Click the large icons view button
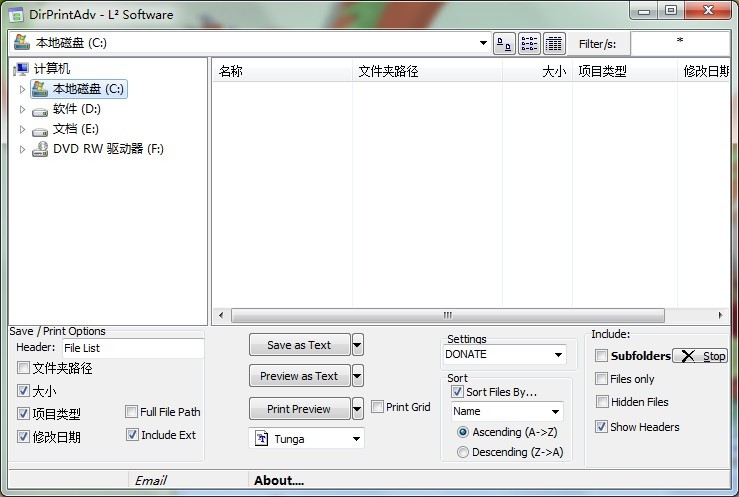Screen dimensions: 739x497 [504, 44]
